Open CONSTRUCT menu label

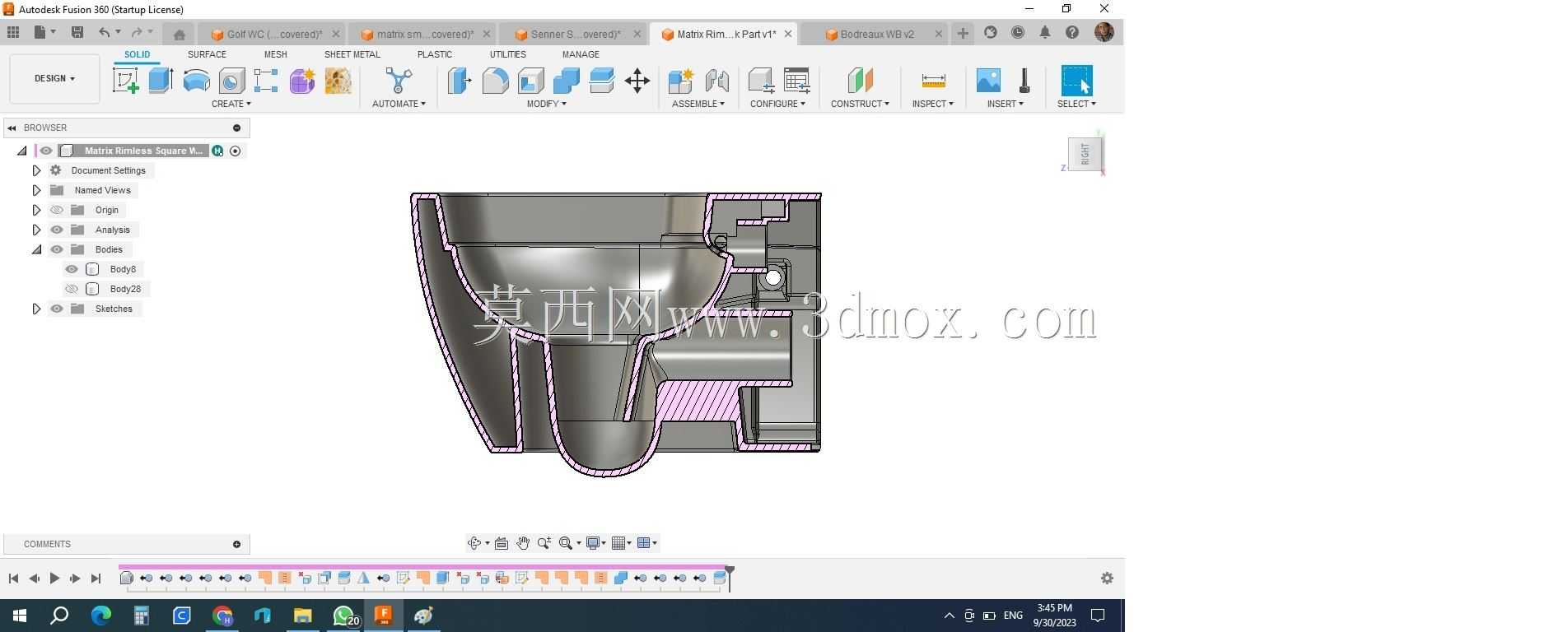tap(860, 104)
